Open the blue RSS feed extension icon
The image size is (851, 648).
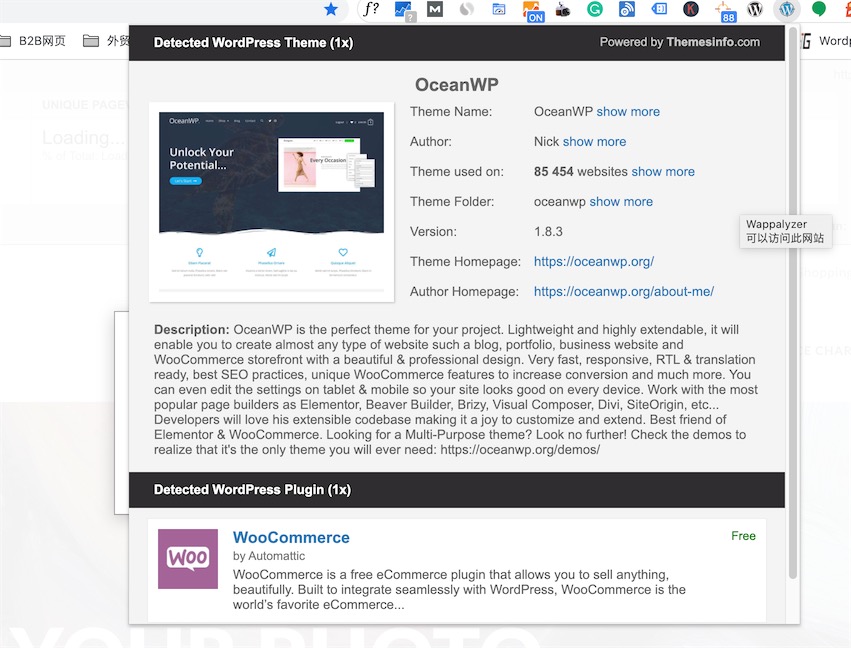627,9
